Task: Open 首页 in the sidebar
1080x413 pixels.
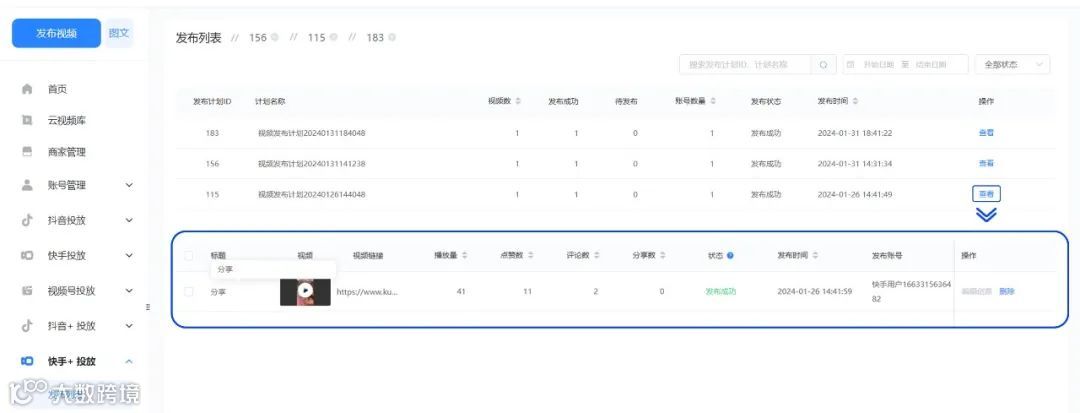Action: point(57,89)
